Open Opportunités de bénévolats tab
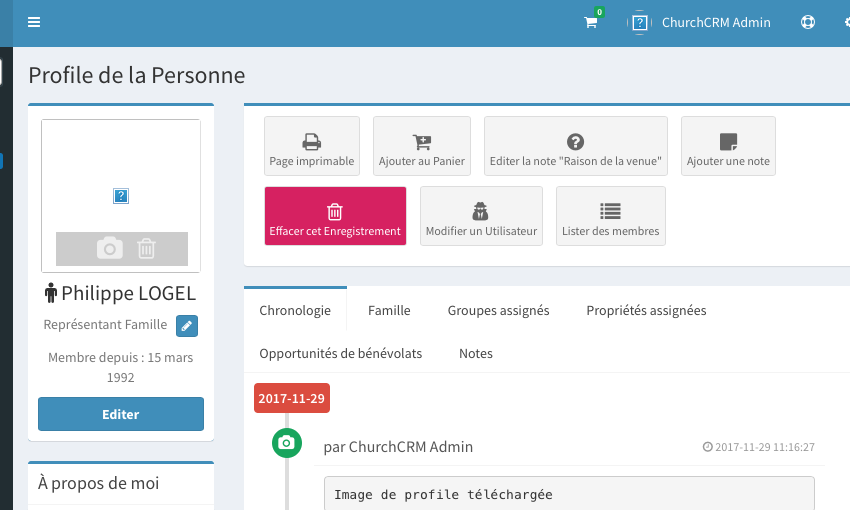The image size is (850, 510). pyautogui.click(x=340, y=353)
